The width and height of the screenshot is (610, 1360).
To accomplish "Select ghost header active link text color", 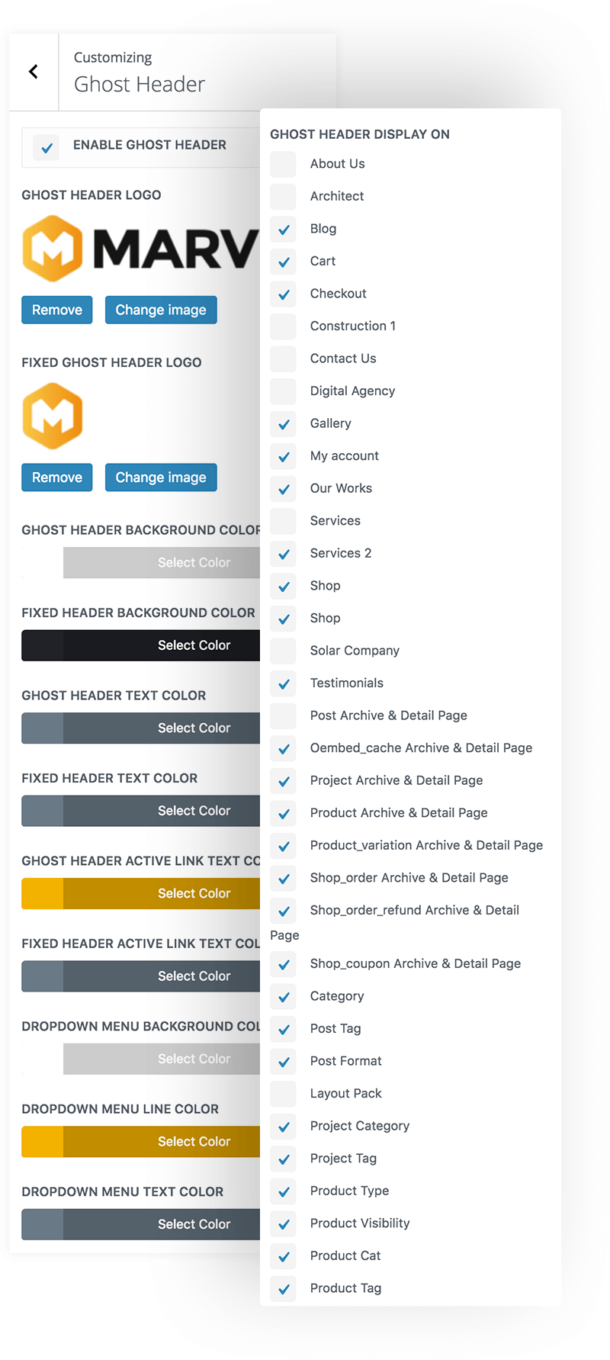I will [x=160, y=893].
